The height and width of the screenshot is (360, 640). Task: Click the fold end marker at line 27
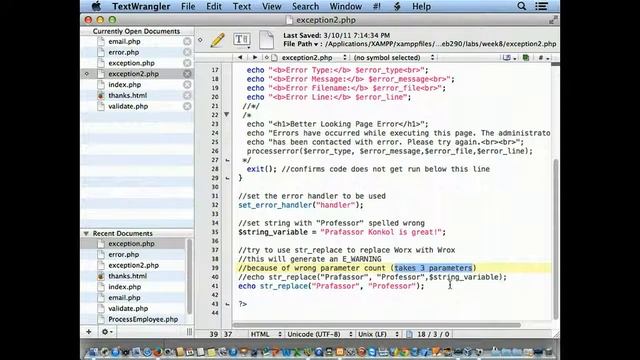point(227,160)
